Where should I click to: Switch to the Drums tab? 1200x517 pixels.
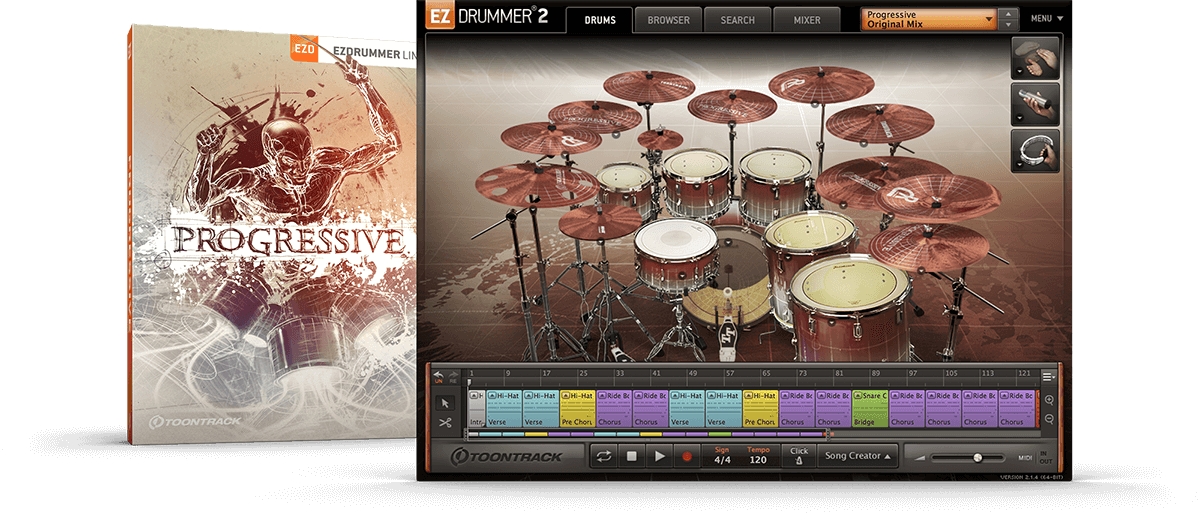coord(599,20)
